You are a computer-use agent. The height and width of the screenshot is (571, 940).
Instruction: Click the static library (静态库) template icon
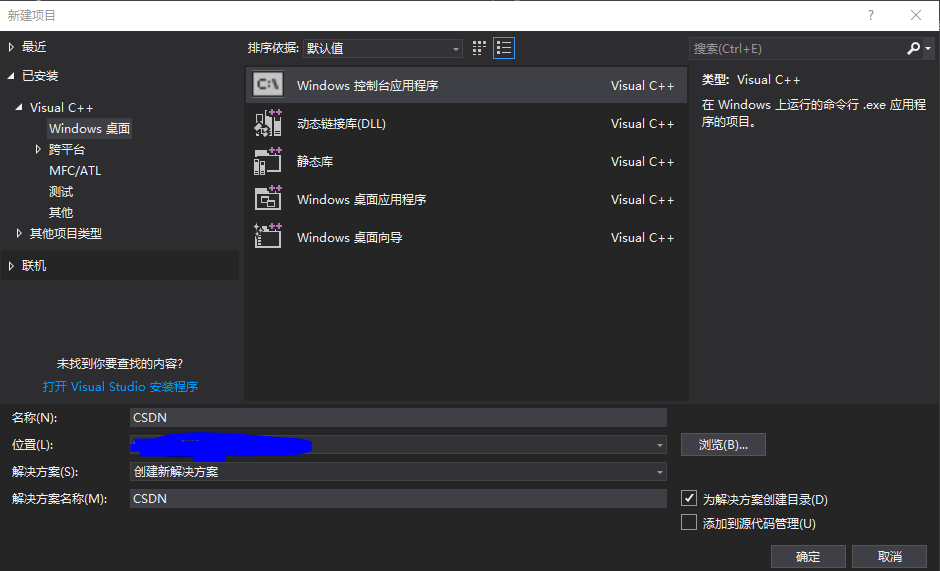pyautogui.click(x=268, y=161)
